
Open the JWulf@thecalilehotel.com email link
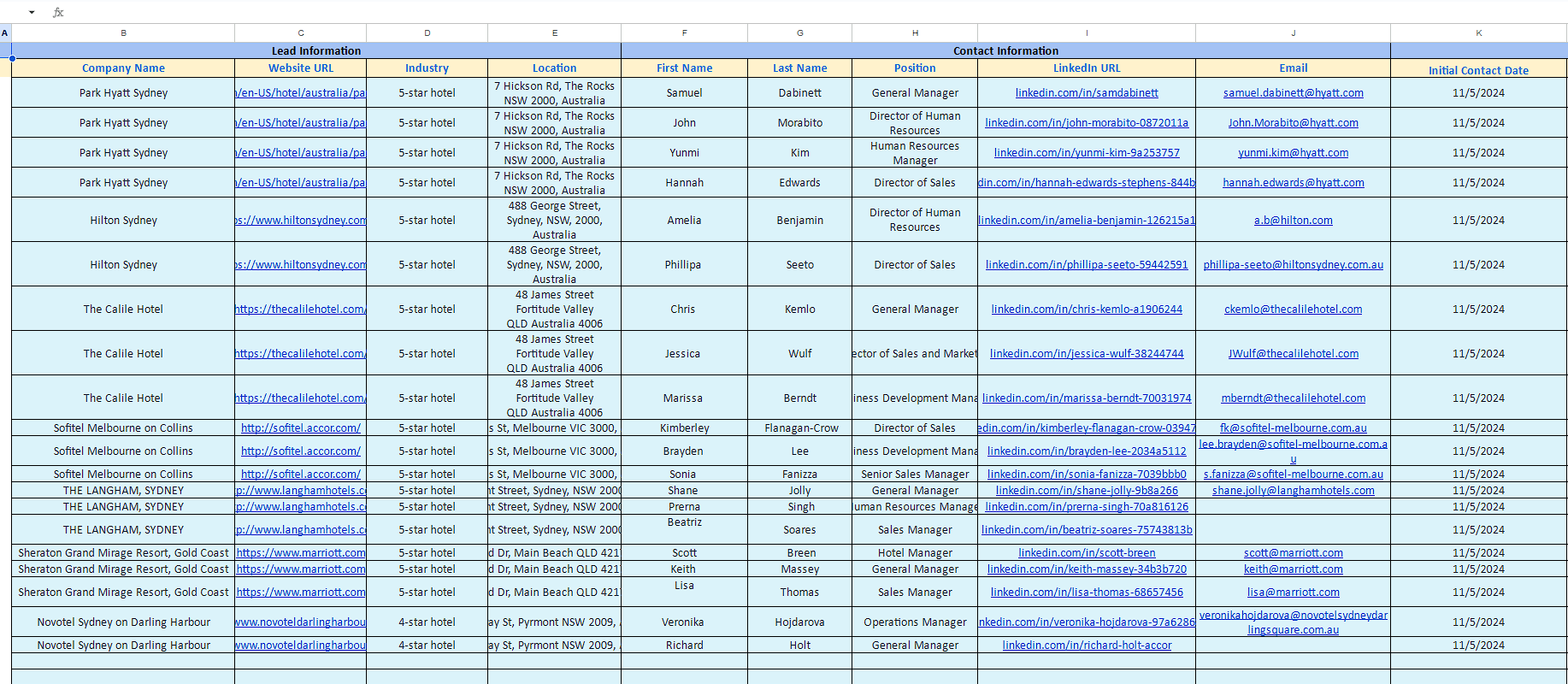[x=1294, y=354]
